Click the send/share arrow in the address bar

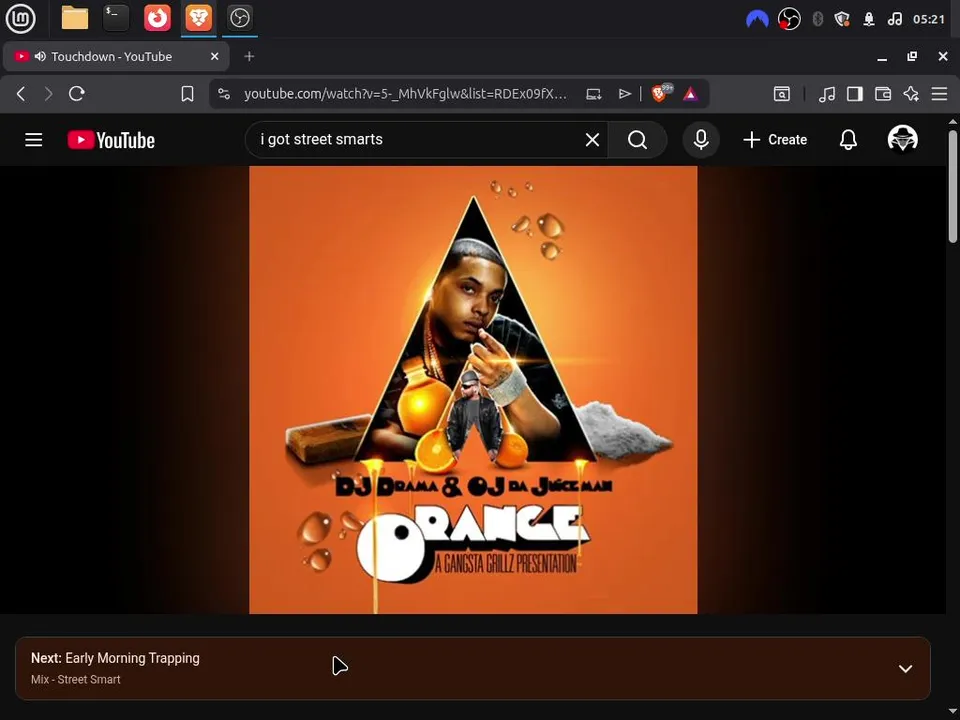click(x=624, y=94)
